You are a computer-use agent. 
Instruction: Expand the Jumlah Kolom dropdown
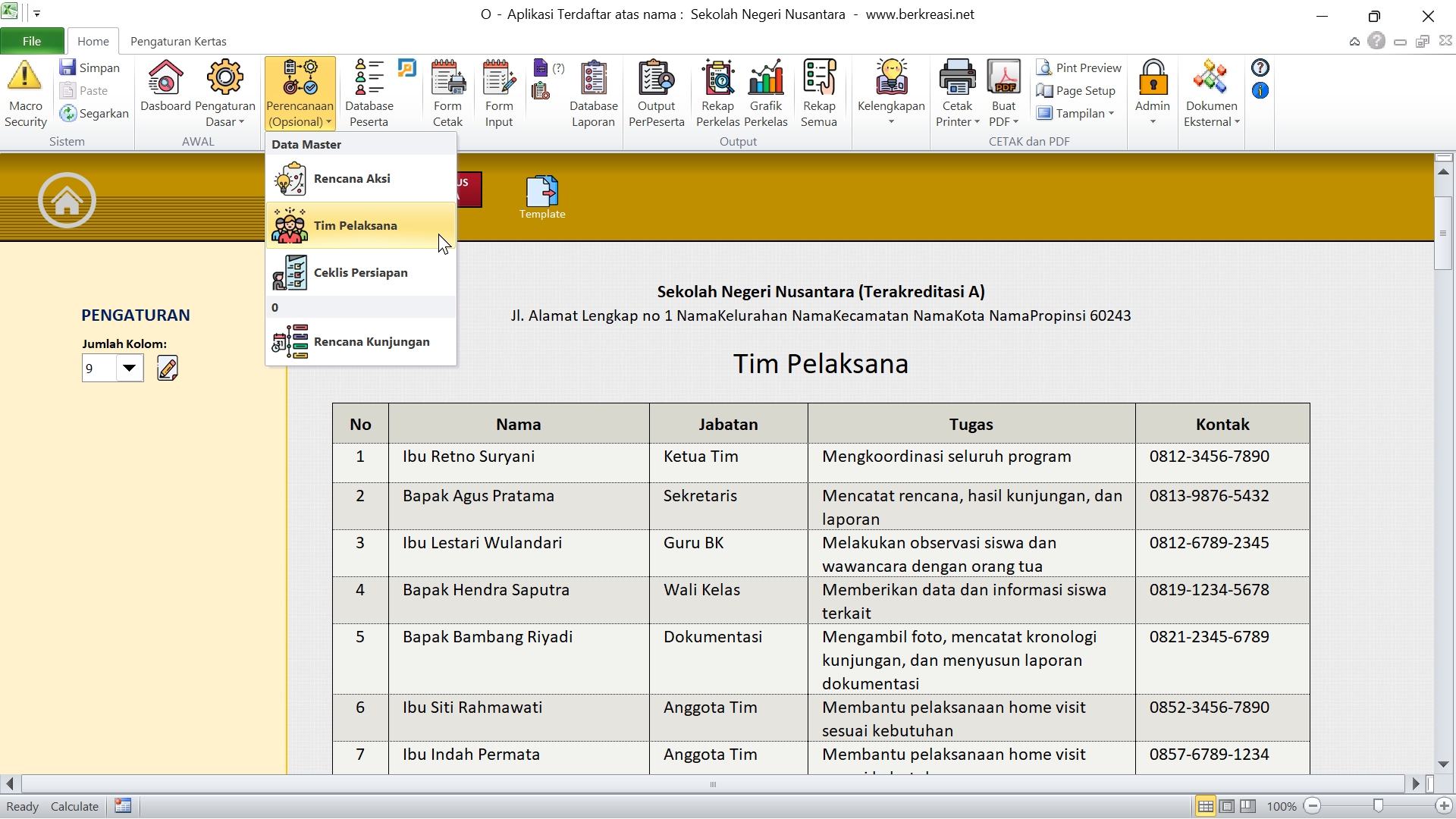[x=130, y=369]
